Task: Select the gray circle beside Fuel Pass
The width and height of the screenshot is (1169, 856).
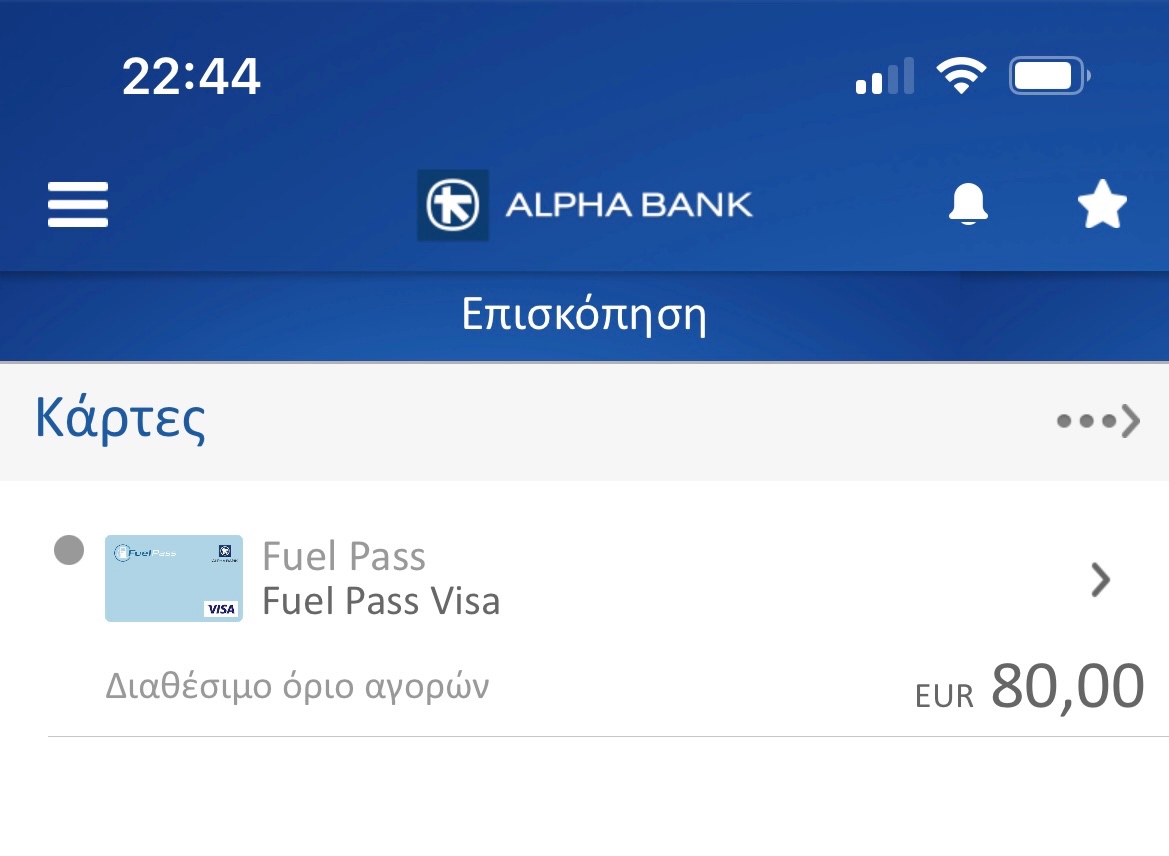Action: (x=69, y=550)
